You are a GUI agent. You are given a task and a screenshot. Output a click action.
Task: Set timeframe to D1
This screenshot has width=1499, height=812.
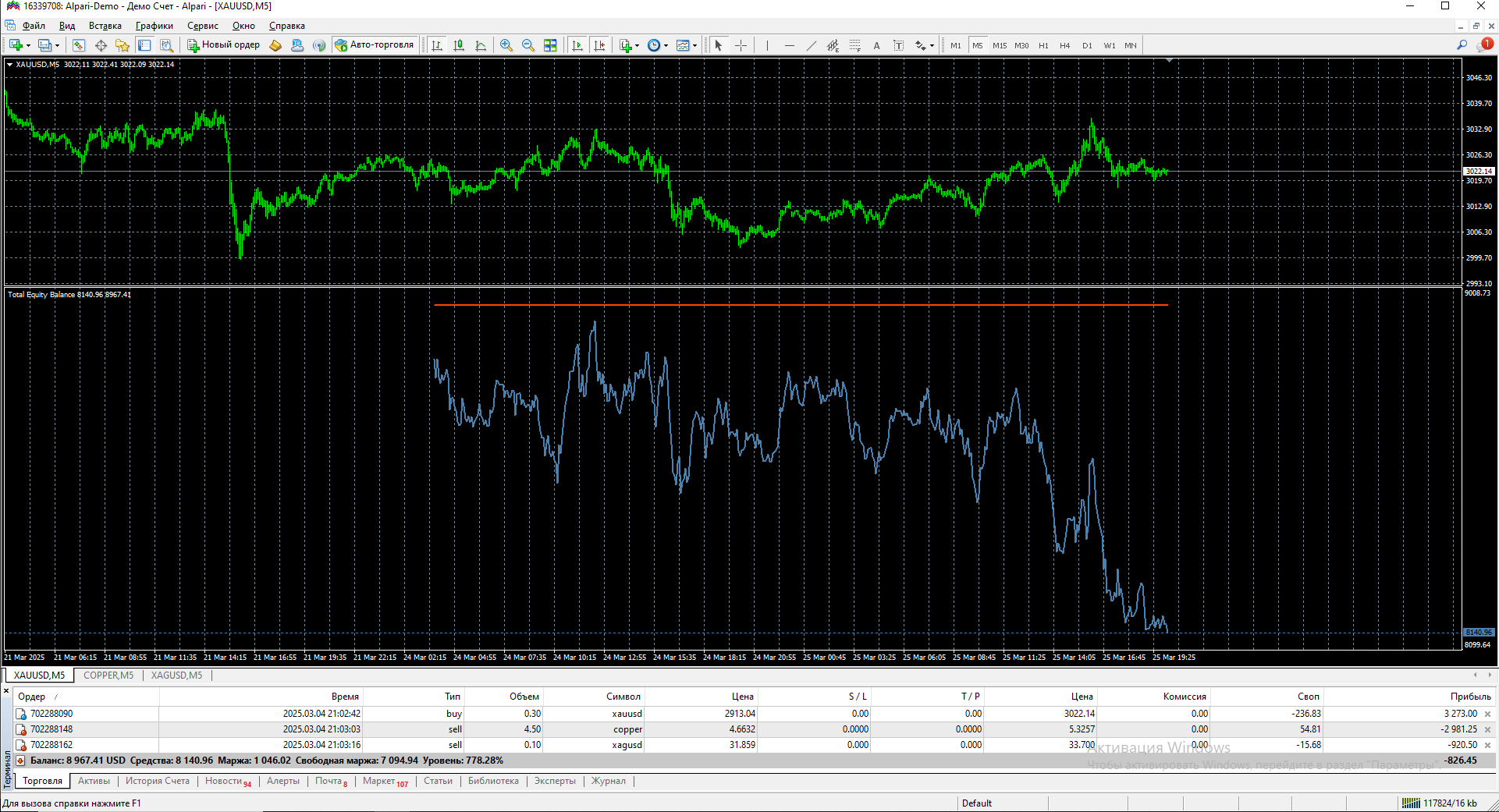(x=1087, y=45)
